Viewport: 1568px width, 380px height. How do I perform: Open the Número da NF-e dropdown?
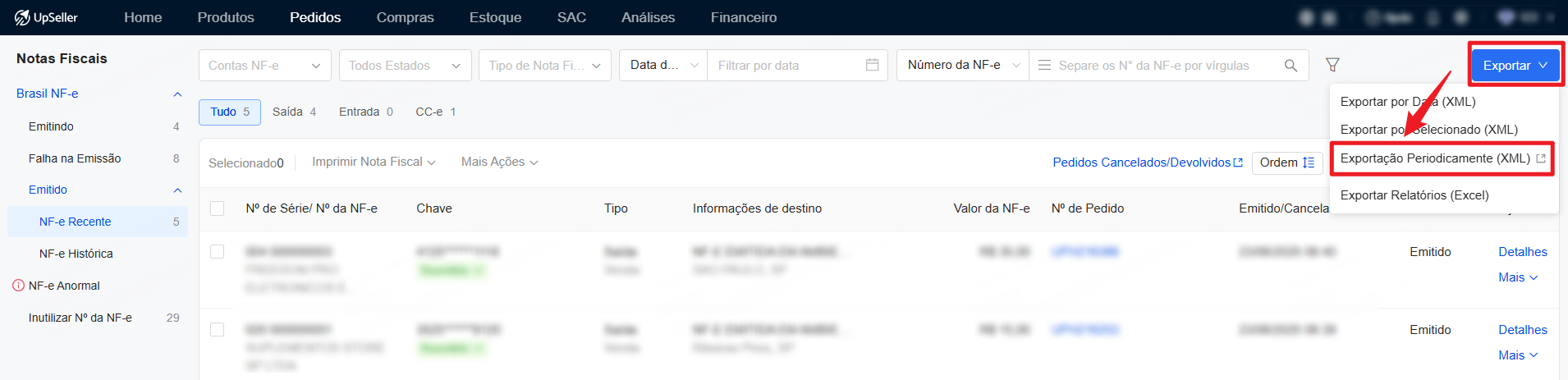click(x=963, y=65)
